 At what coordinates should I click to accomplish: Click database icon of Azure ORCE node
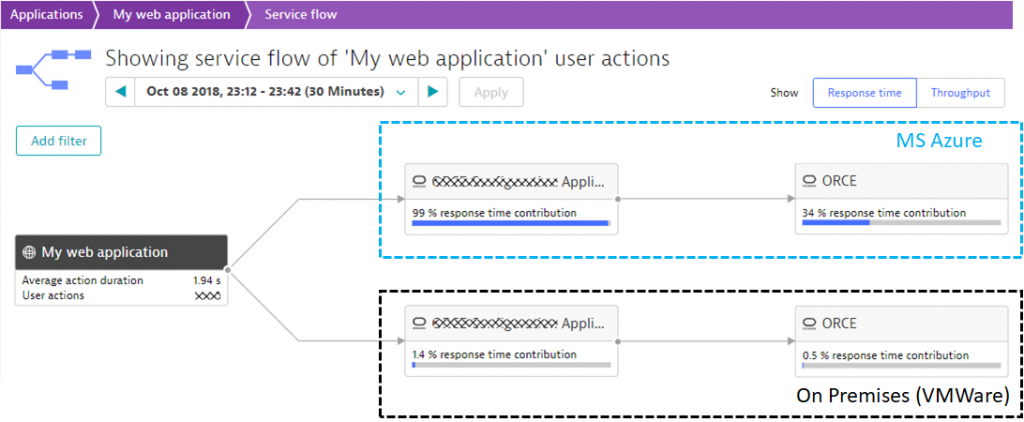point(810,182)
